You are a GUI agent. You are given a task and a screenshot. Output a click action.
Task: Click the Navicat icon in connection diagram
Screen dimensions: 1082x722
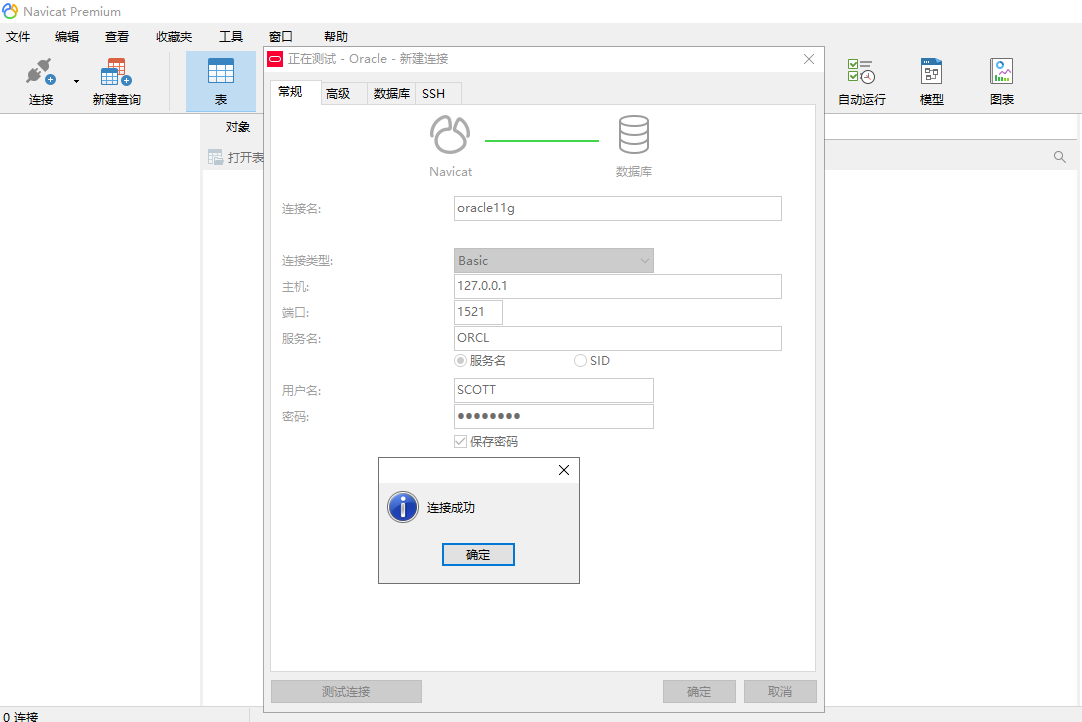coord(450,134)
